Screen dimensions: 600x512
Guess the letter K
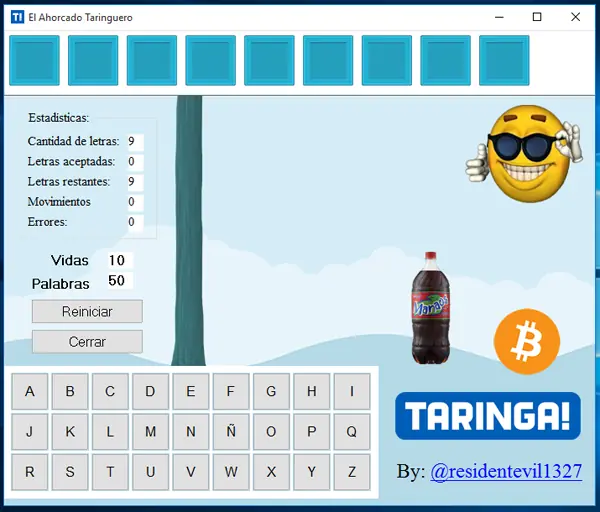click(x=70, y=432)
